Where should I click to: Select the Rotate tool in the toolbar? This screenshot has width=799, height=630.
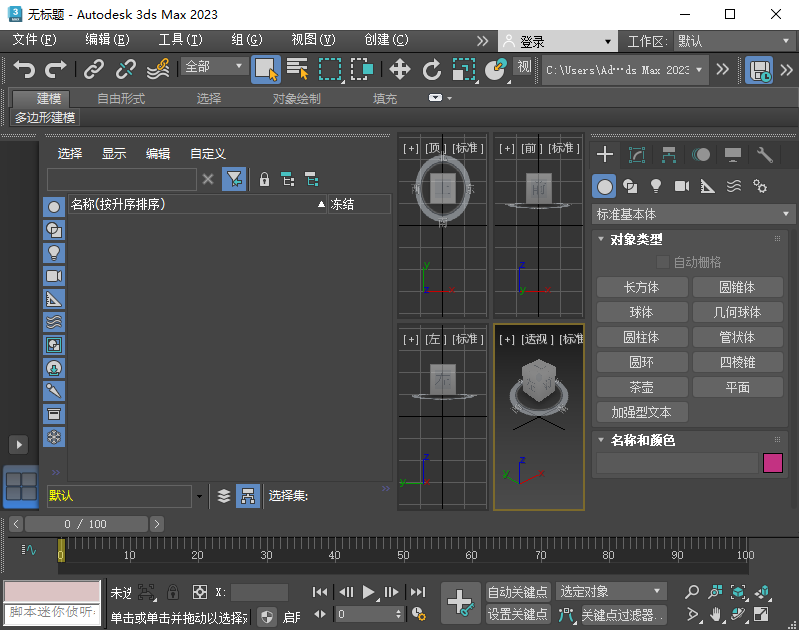432,69
